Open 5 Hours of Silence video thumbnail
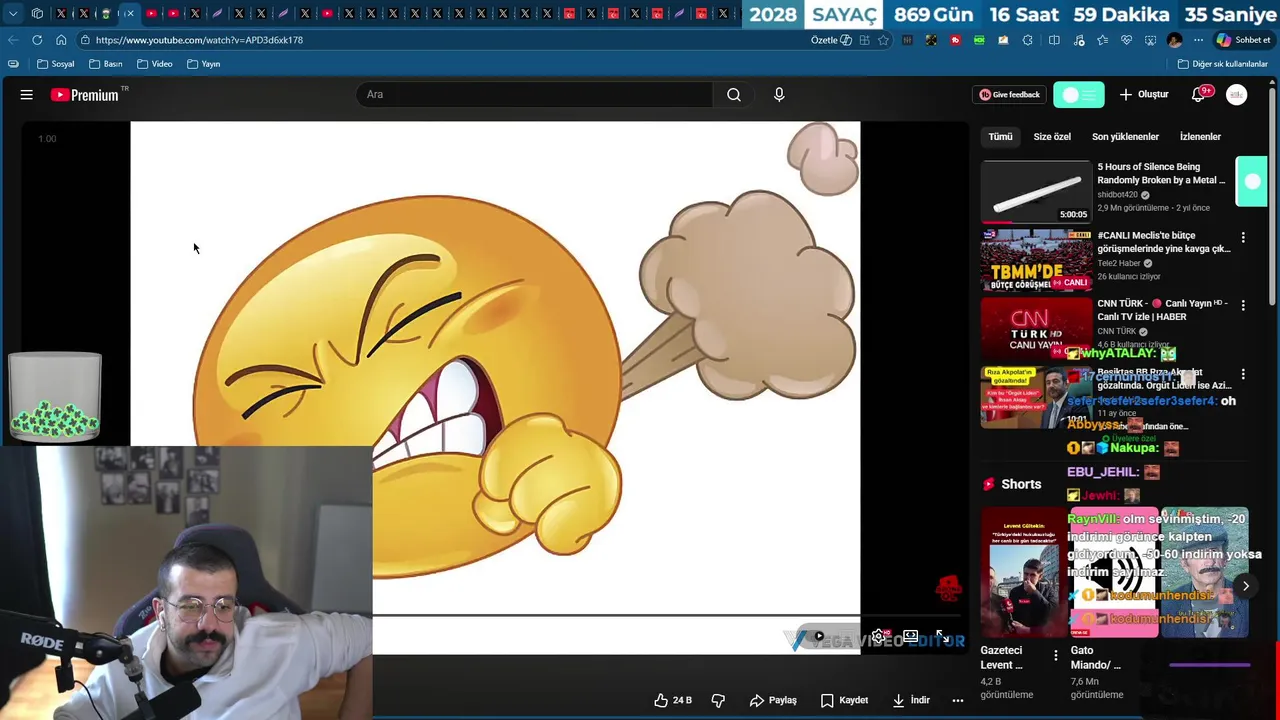Screen dimensions: 1280x720 [x=1036, y=191]
